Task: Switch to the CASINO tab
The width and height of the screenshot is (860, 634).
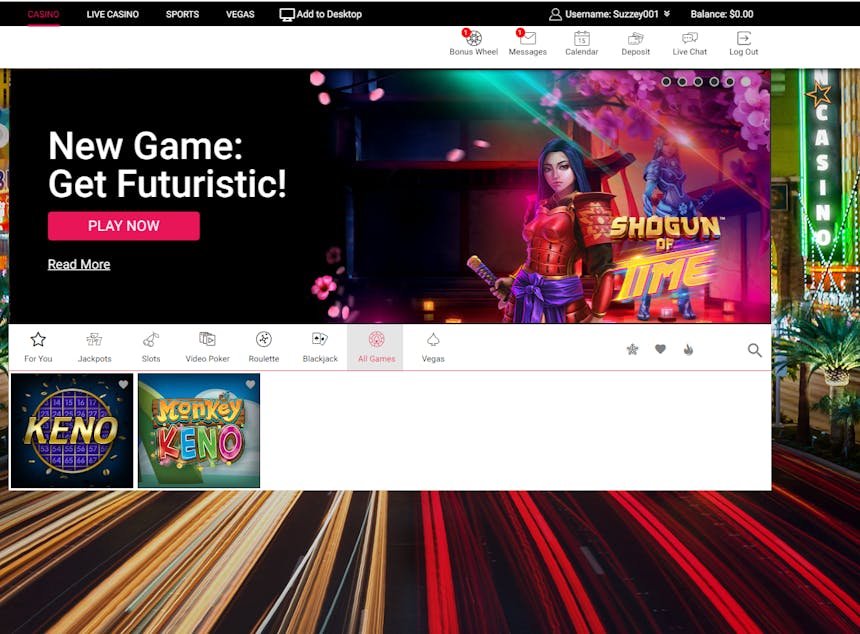Action: pos(43,14)
